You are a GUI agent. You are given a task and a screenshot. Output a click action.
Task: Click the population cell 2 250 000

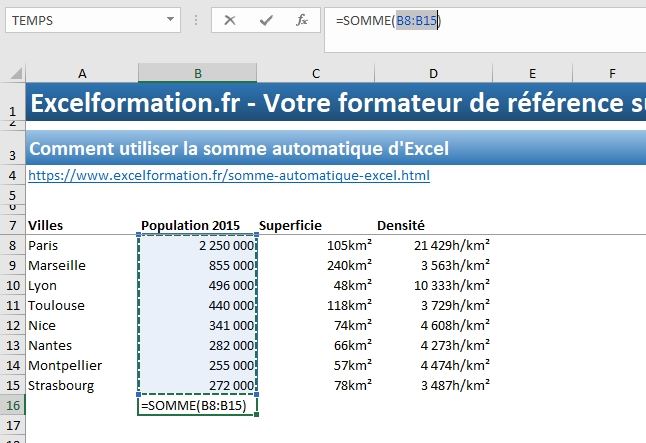click(197, 245)
